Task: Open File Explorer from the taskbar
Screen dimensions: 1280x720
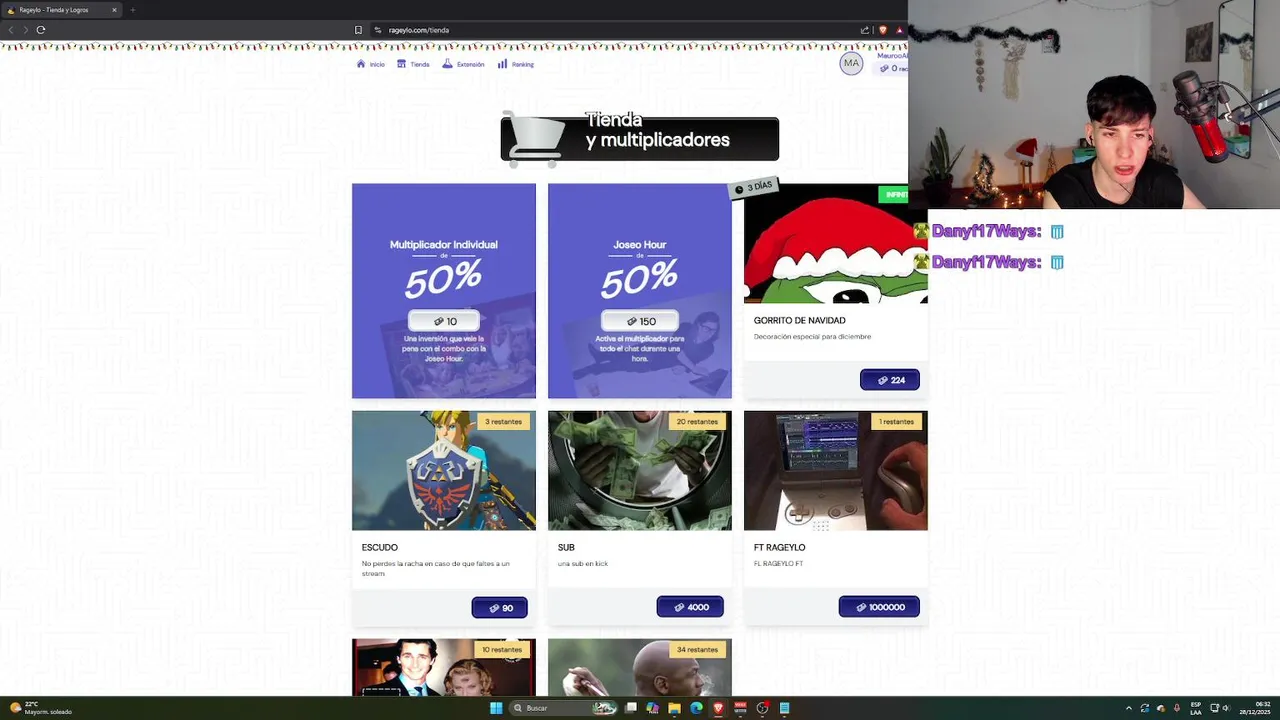Action: [674, 708]
